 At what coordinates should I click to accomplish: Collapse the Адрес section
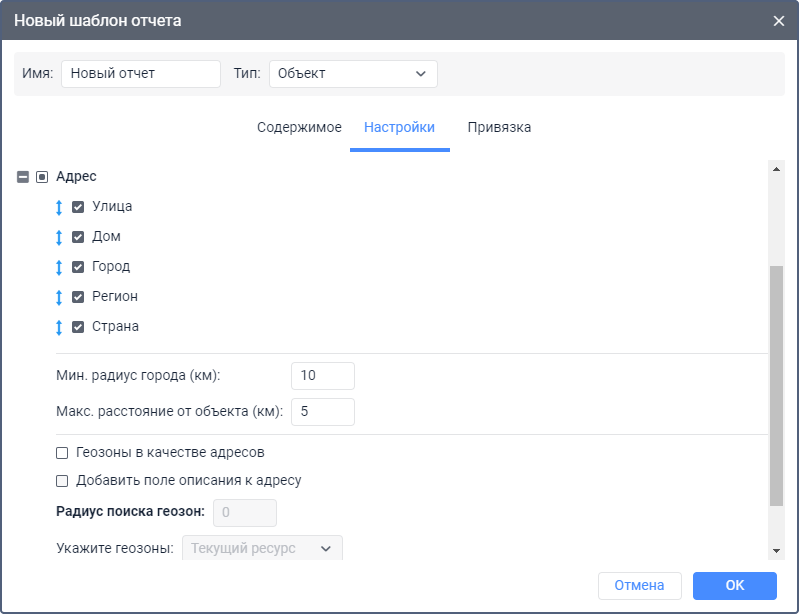click(23, 177)
